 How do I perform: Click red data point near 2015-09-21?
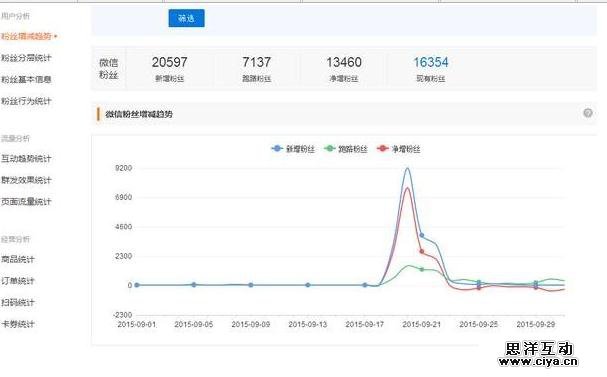(x=422, y=252)
